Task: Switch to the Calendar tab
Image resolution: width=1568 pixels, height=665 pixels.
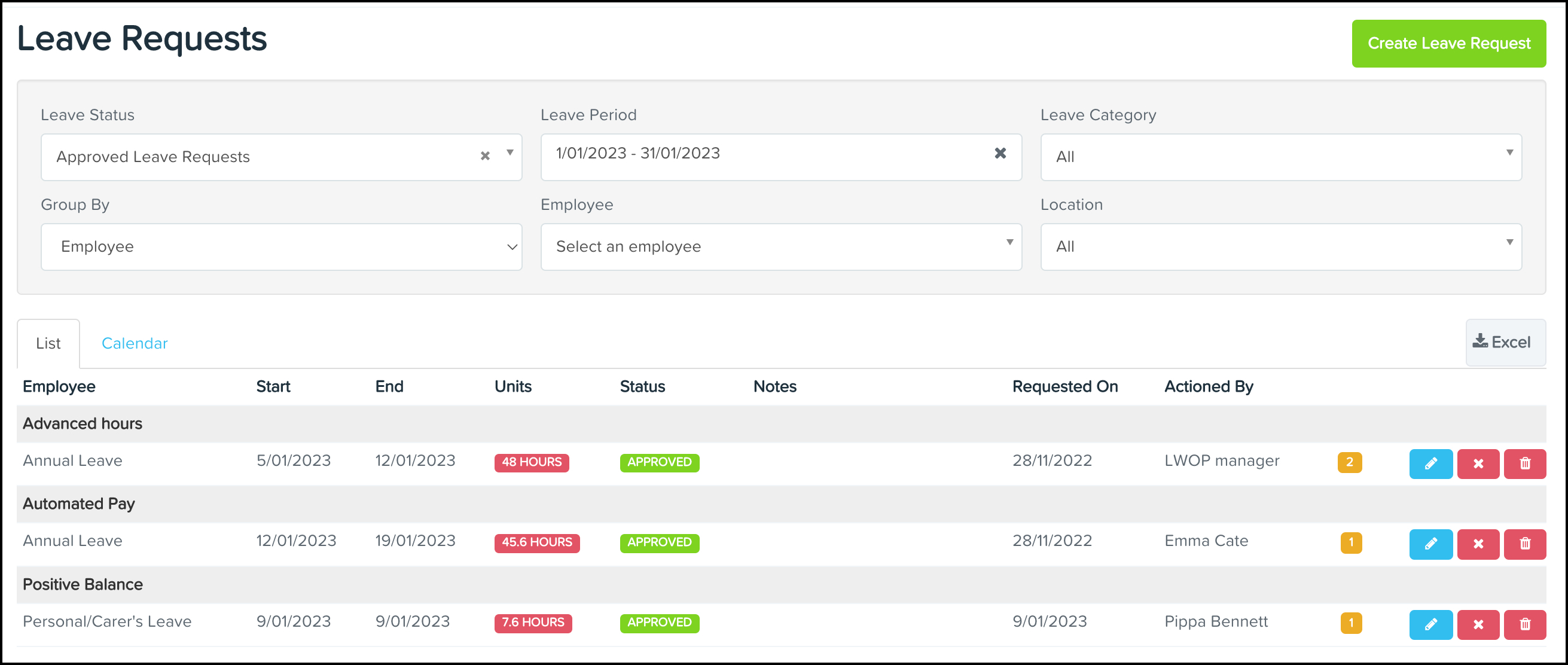Action: click(x=135, y=343)
